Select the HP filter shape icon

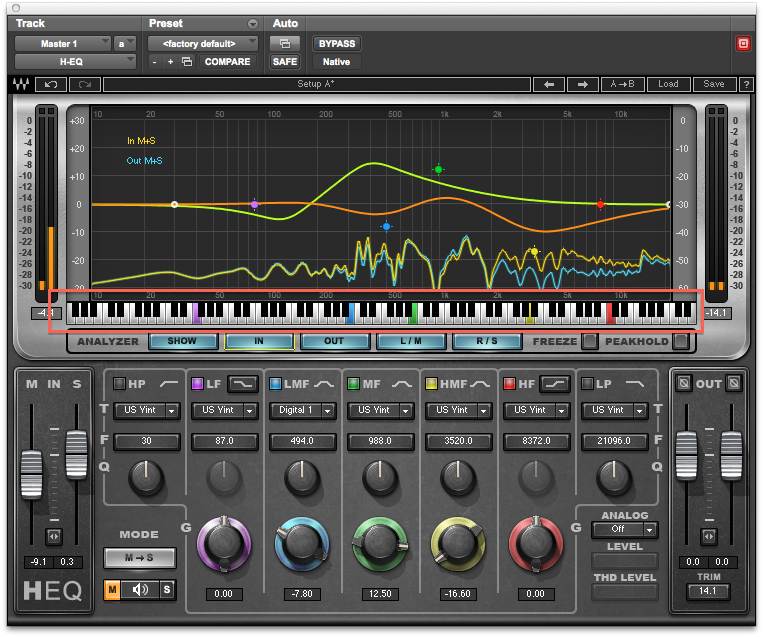coord(169,384)
